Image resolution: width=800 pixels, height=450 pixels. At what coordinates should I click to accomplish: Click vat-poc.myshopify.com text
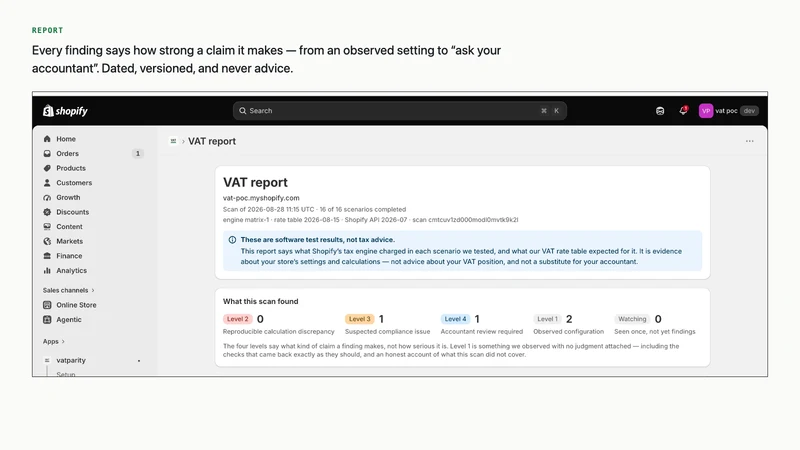tap(261, 198)
